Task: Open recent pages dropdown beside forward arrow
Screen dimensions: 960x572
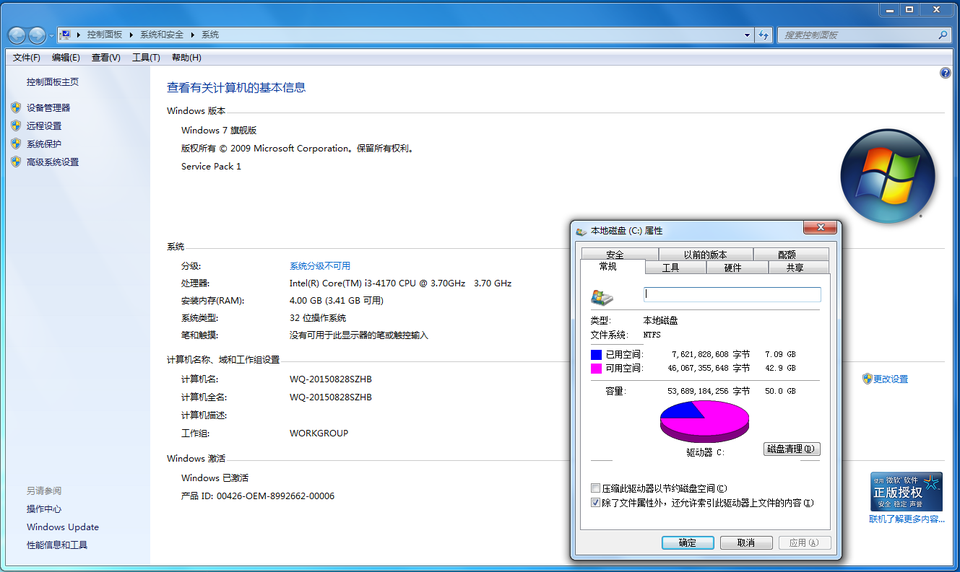Action: 51,36
